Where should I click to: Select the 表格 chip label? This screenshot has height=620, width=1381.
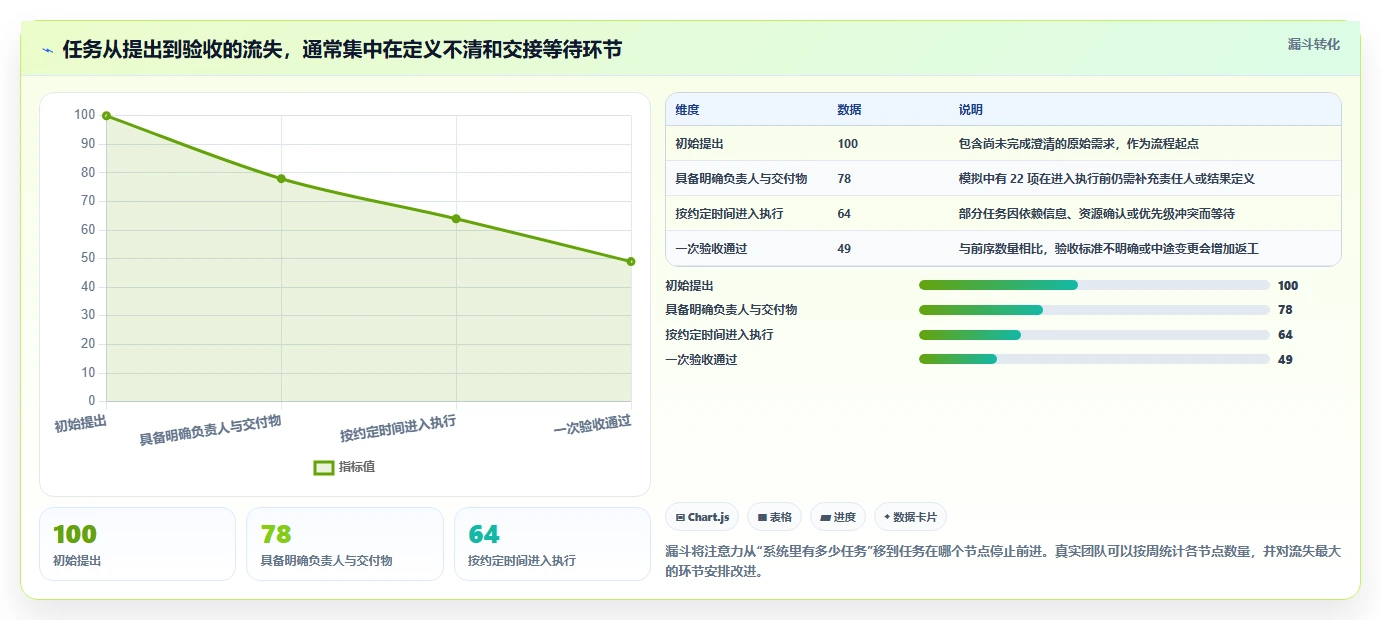point(781,517)
